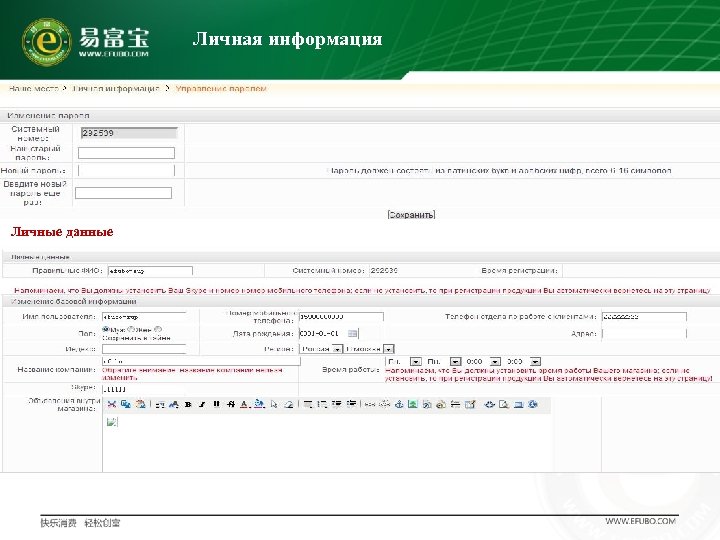This screenshot has height=540, width=720.
Task: Open the 'Россия' country dropdown in Регион
Action: point(321,349)
